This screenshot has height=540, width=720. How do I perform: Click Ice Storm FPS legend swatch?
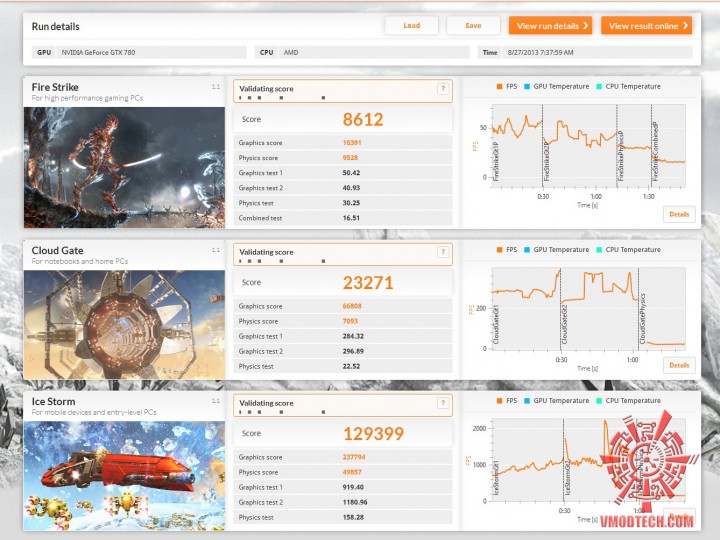coord(499,401)
